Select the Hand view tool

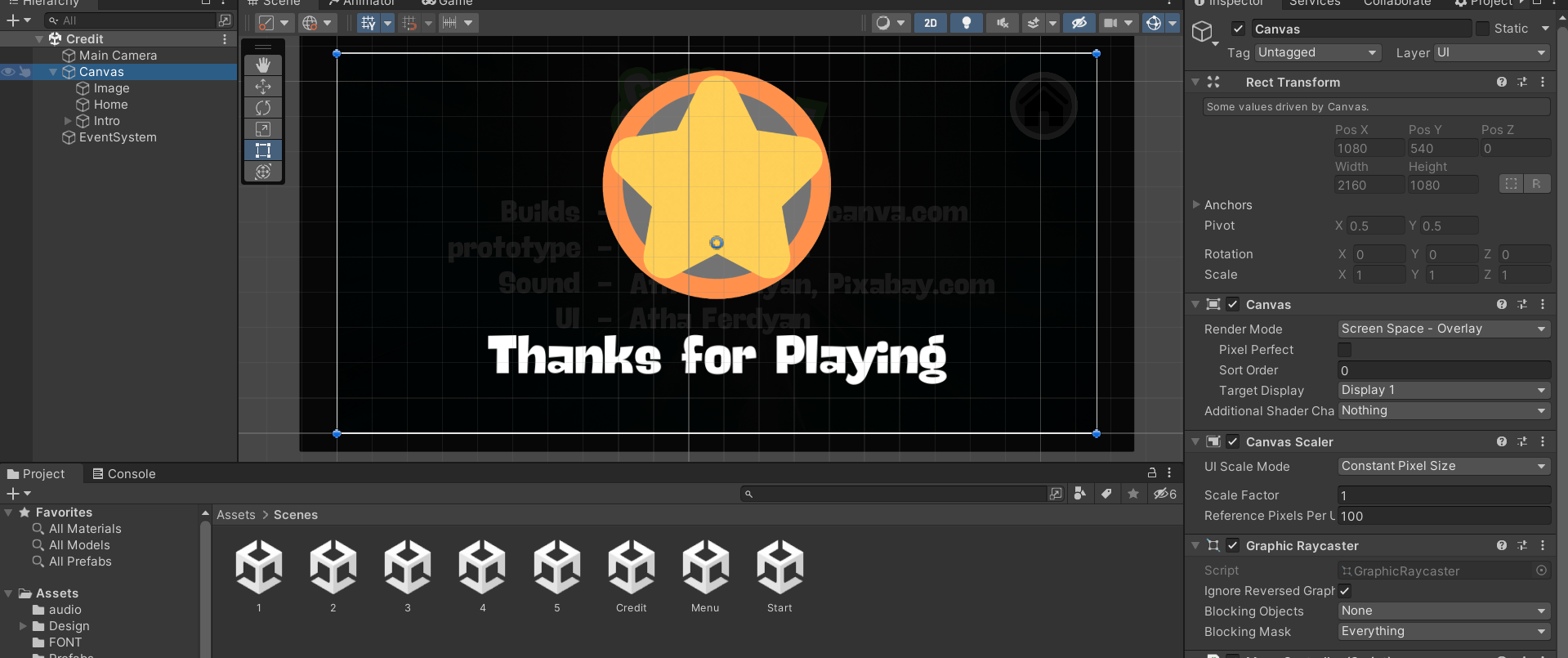(263, 65)
